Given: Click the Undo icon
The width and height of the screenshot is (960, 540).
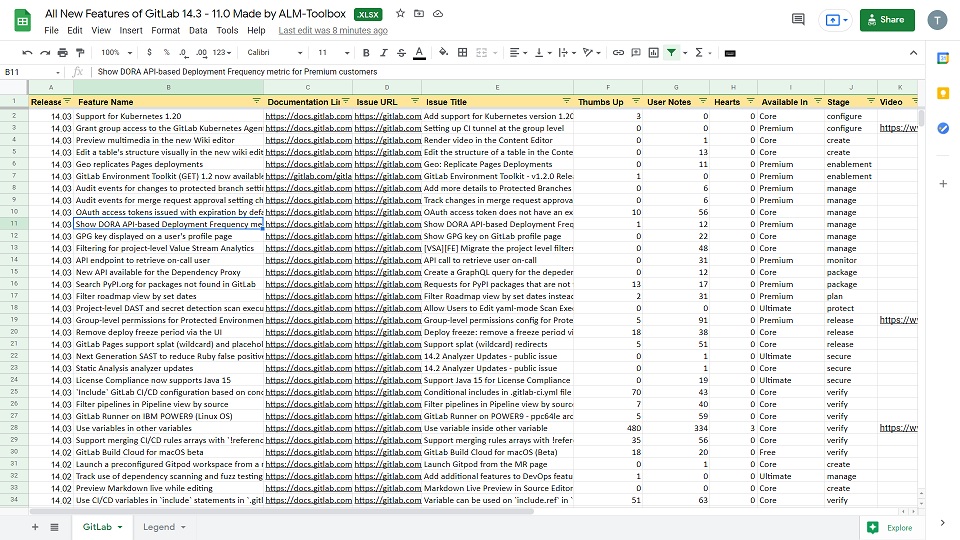Looking at the screenshot, I should [x=27, y=53].
